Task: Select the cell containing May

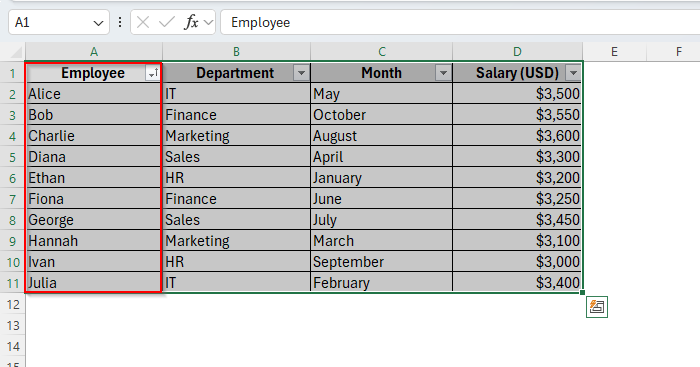Action: 382,94
